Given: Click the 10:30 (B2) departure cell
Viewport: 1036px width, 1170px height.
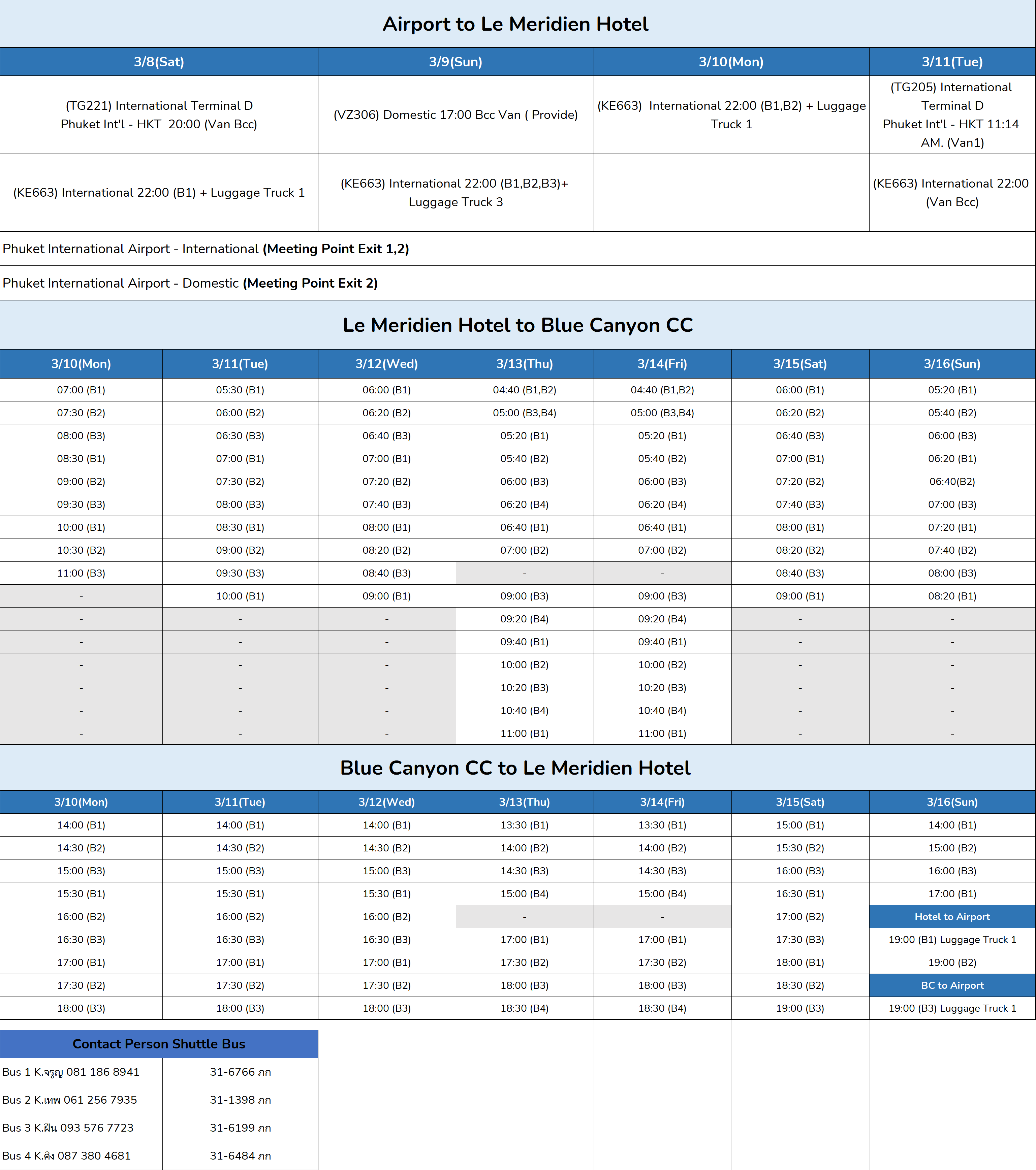Looking at the screenshot, I should 81,550.
